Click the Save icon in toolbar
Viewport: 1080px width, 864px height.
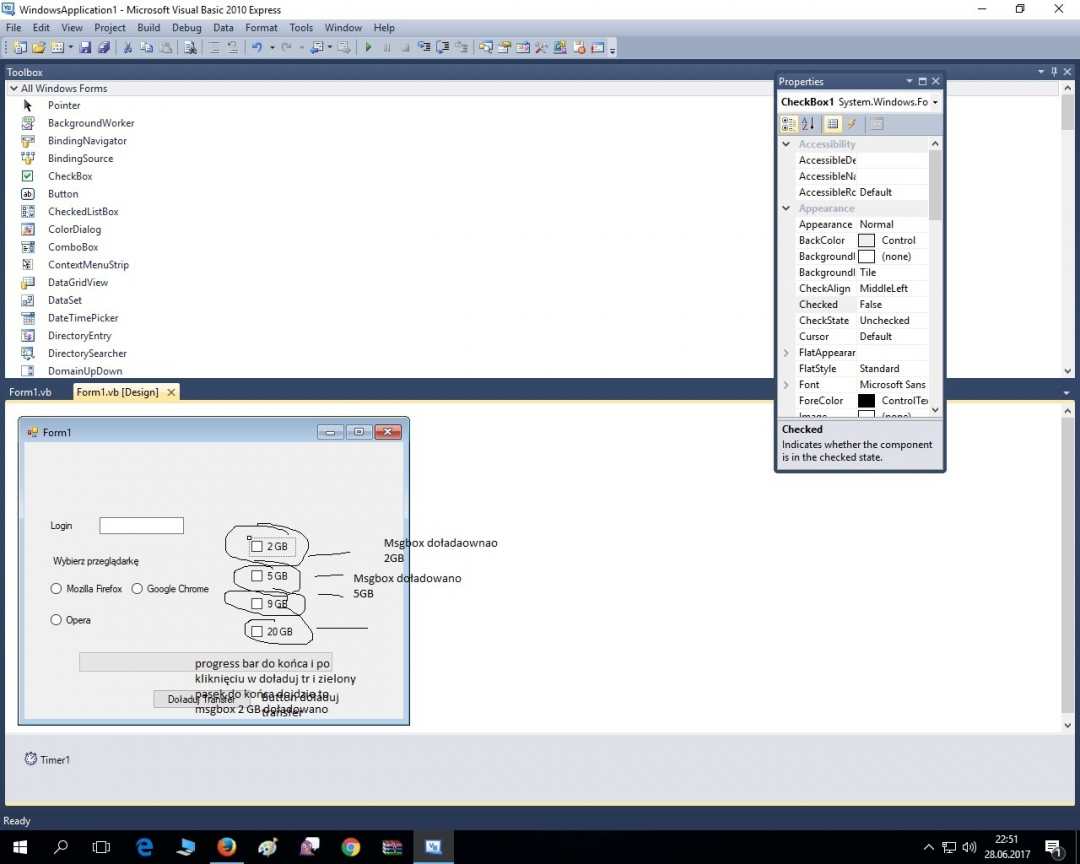(x=85, y=47)
